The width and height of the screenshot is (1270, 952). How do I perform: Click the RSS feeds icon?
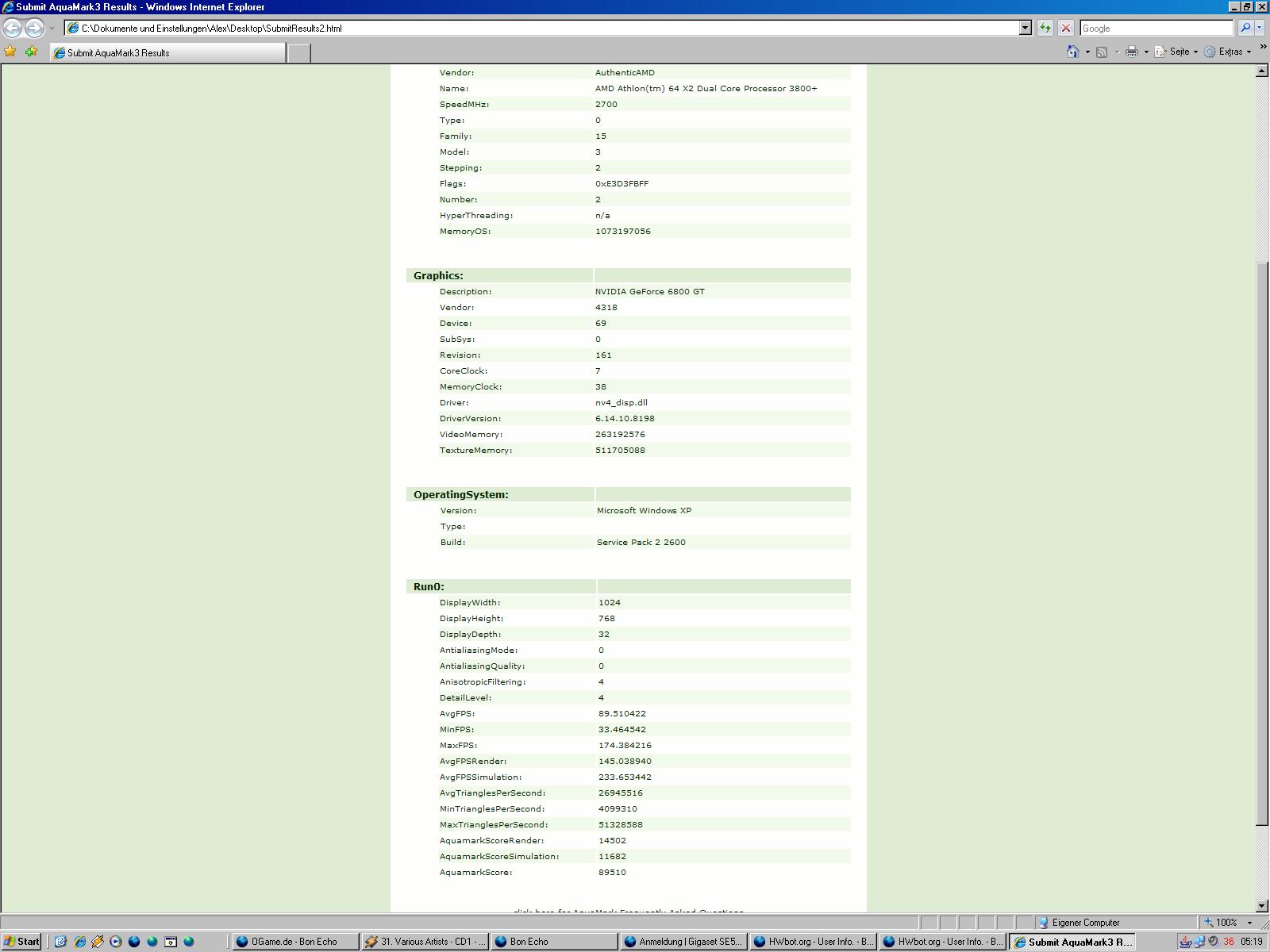tap(1102, 52)
